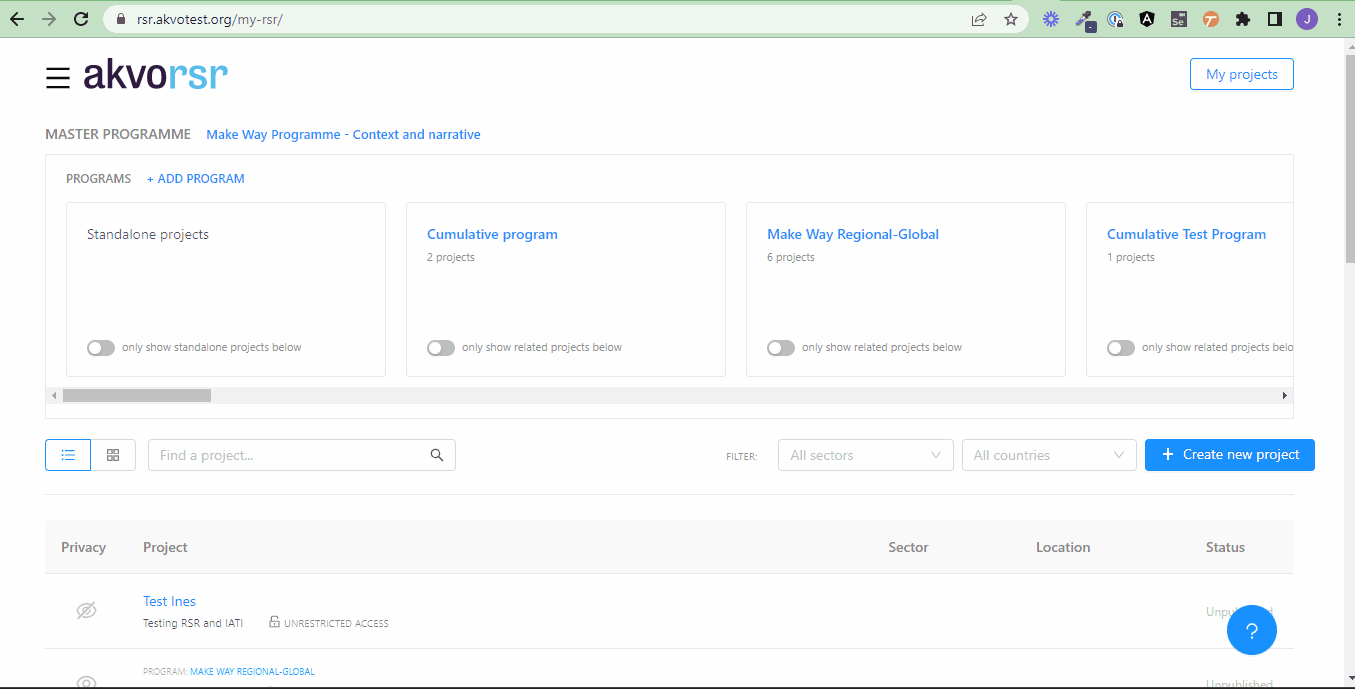Open the MAKE WAY REGIONAL-GLOBAL program tag

pyautogui.click(x=252, y=672)
